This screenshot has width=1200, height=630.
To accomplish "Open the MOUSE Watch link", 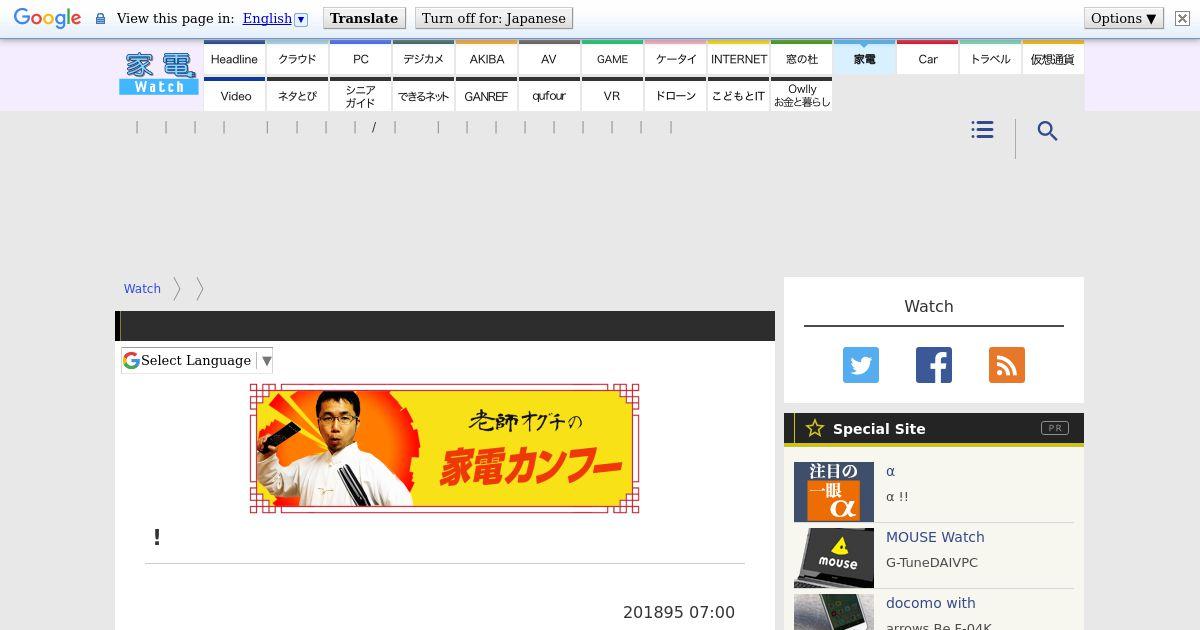I will (x=935, y=537).
